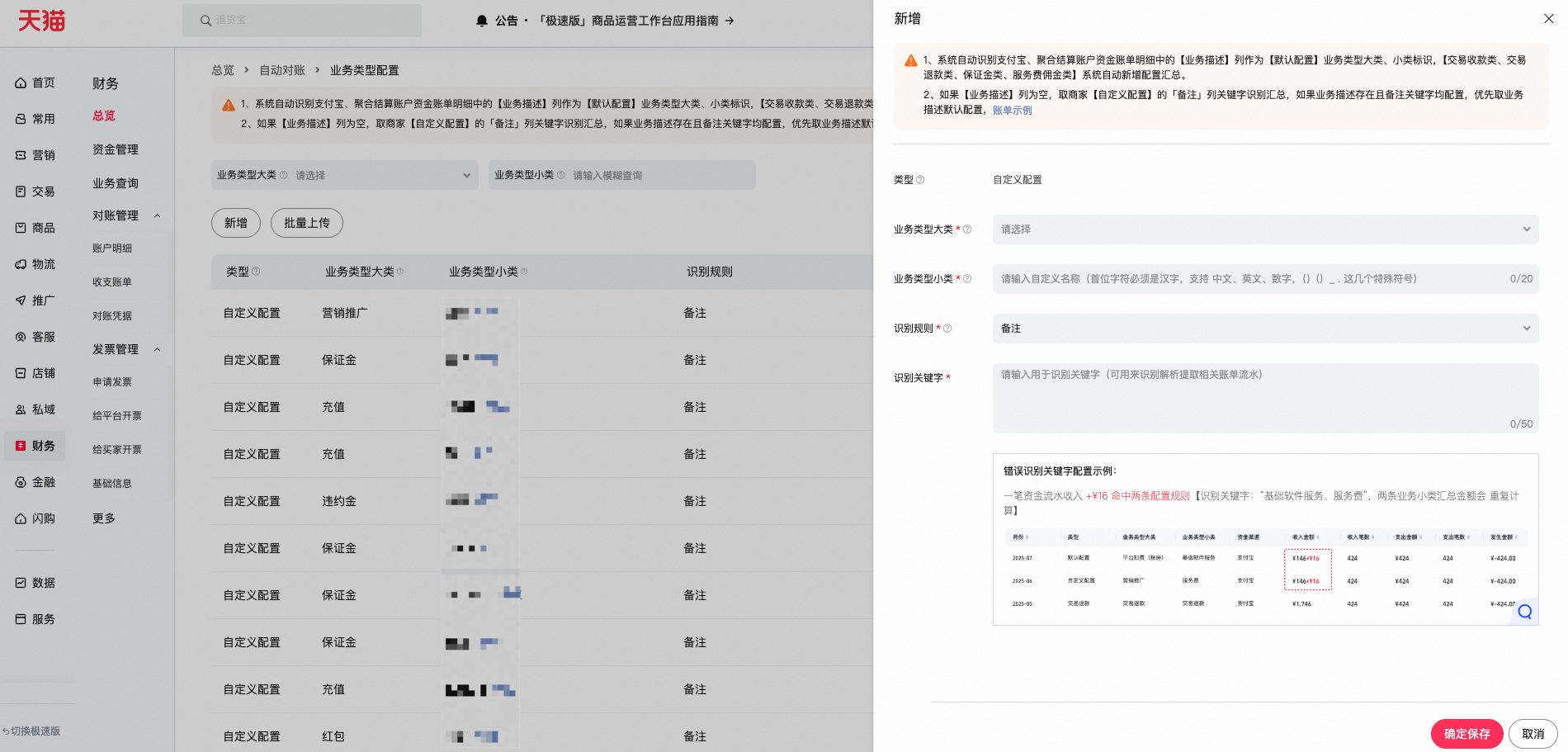The width and height of the screenshot is (1568, 752).
Task: Click 自动对账 in the breadcrumb
Action: tap(282, 70)
